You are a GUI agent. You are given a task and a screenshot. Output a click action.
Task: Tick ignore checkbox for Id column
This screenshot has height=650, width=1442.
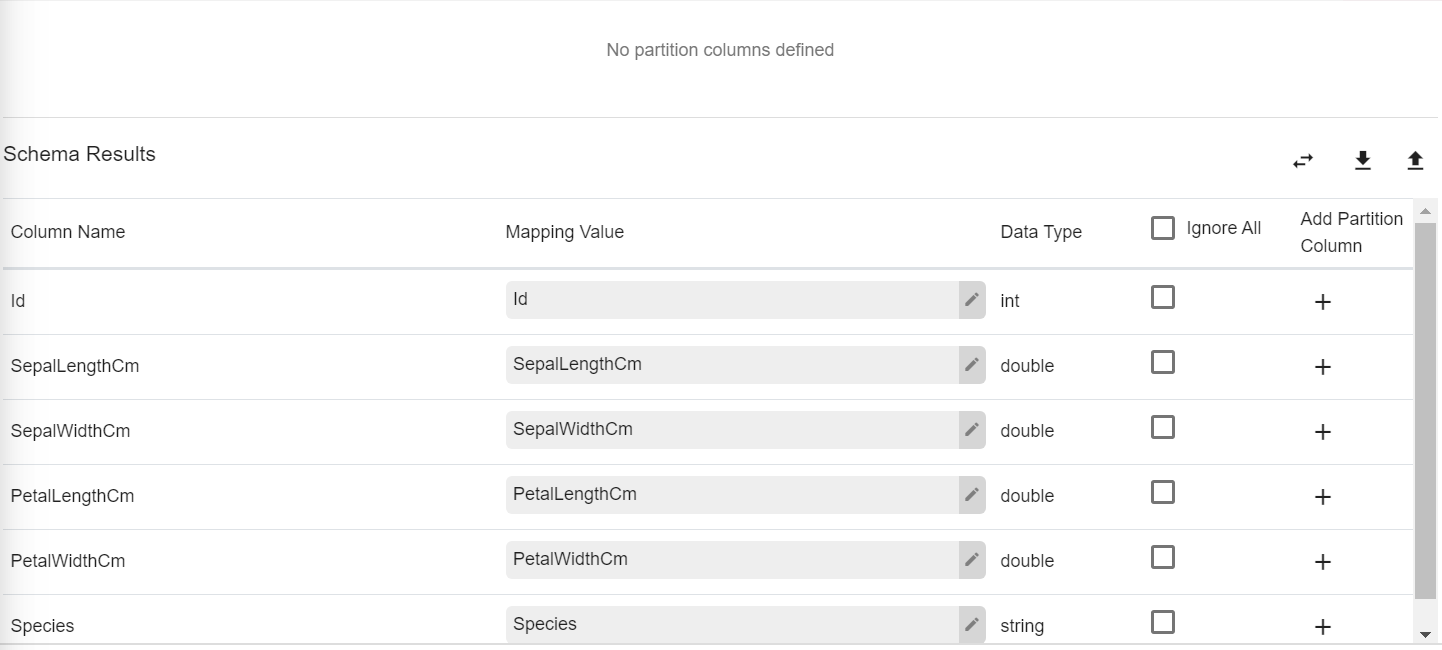pos(1162,297)
